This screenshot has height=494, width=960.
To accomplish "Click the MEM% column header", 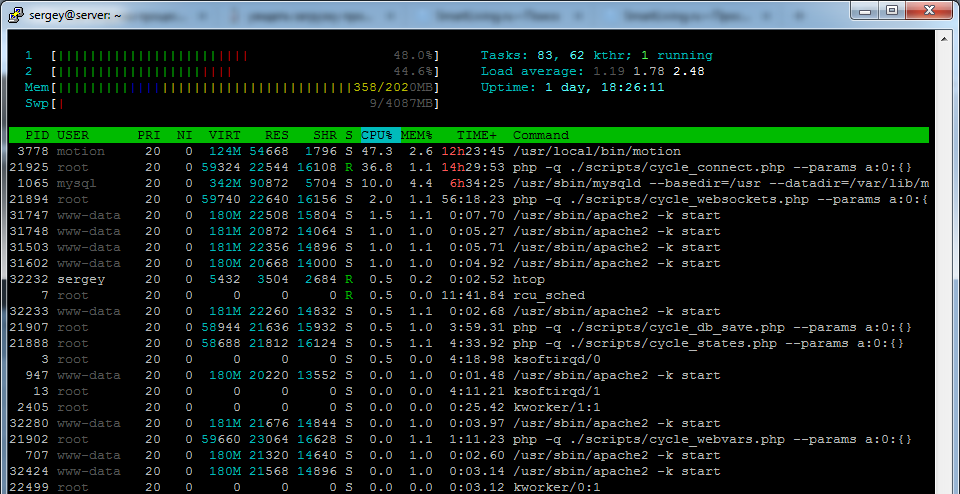I will tap(417, 135).
